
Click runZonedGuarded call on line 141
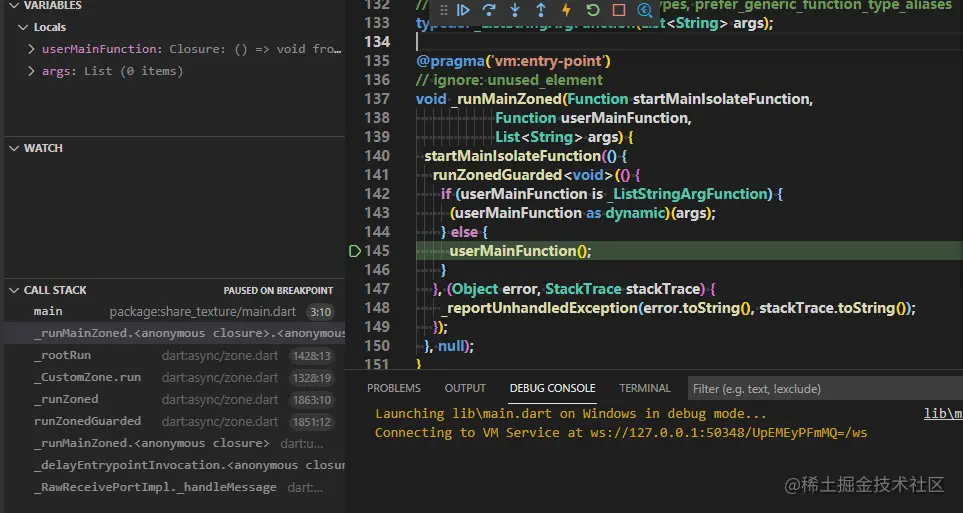(497, 175)
